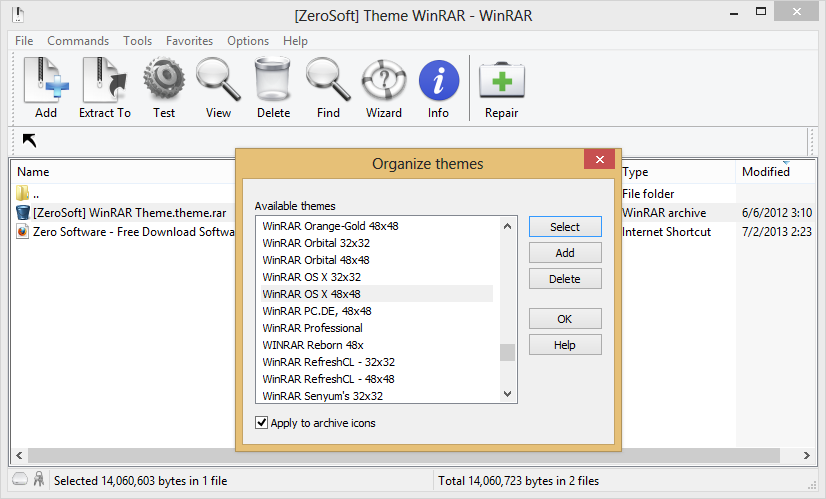The width and height of the screenshot is (826, 499).
Task: Click the Extract To toolbar icon
Action: click(x=105, y=80)
